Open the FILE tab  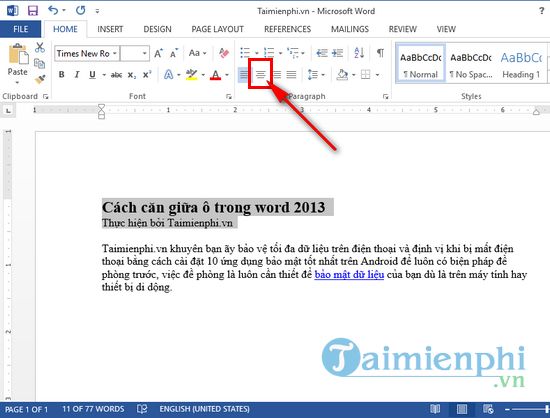[x=20, y=29]
